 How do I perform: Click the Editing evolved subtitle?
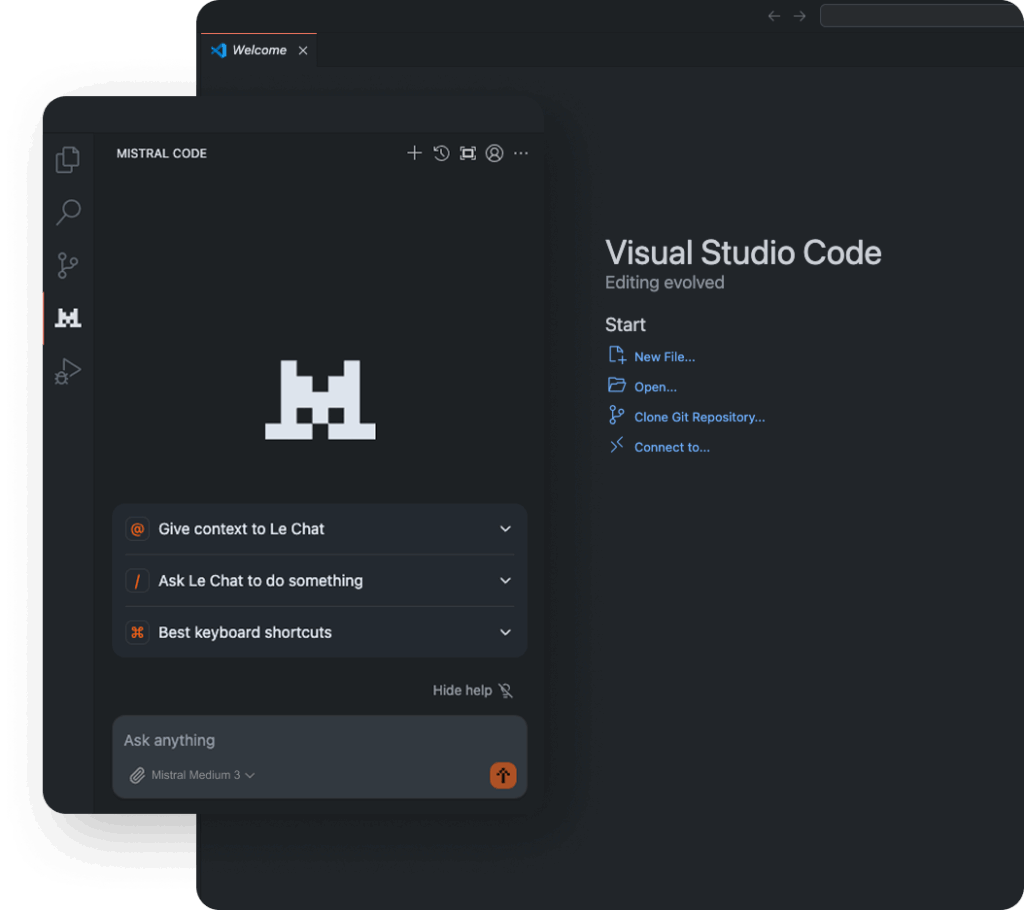pos(664,282)
